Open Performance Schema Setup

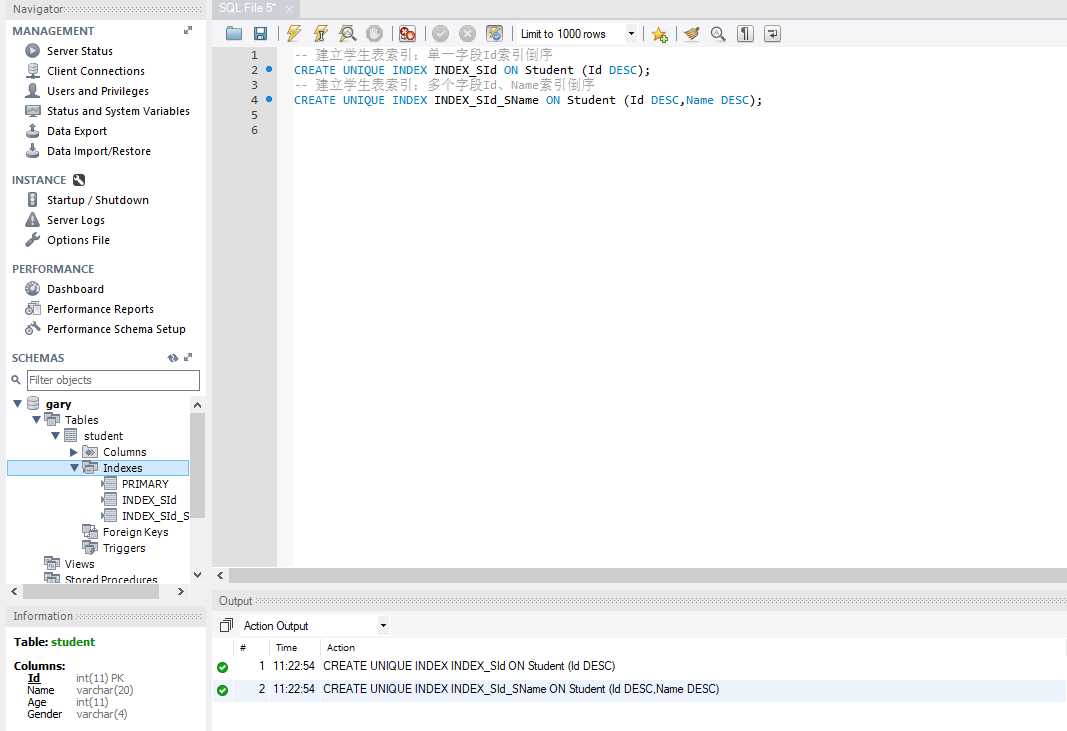[x=116, y=329]
